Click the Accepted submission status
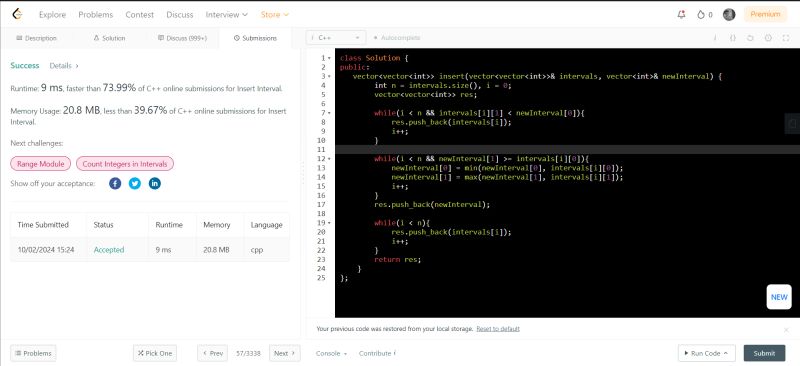The width and height of the screenshot is (800, 366). coord(109,250)
